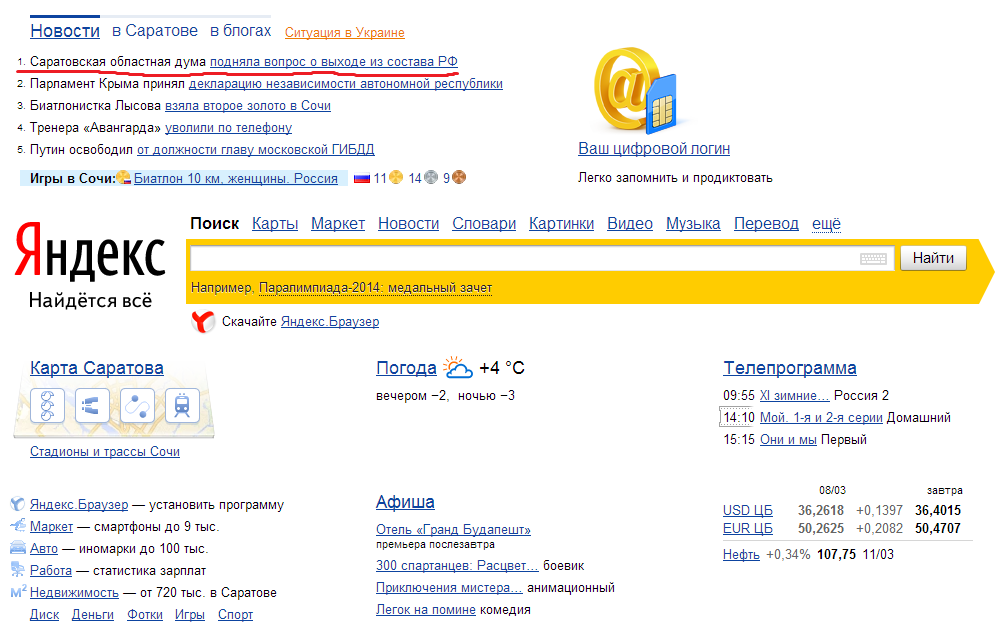Open Маркет search tab
The image size is (1002, 637).
338,224
